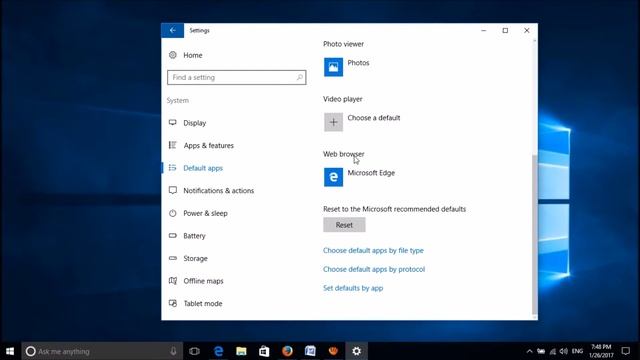Open Home in Settings sidebar
The width and height of the screenshot is (640, 360).
193,55
